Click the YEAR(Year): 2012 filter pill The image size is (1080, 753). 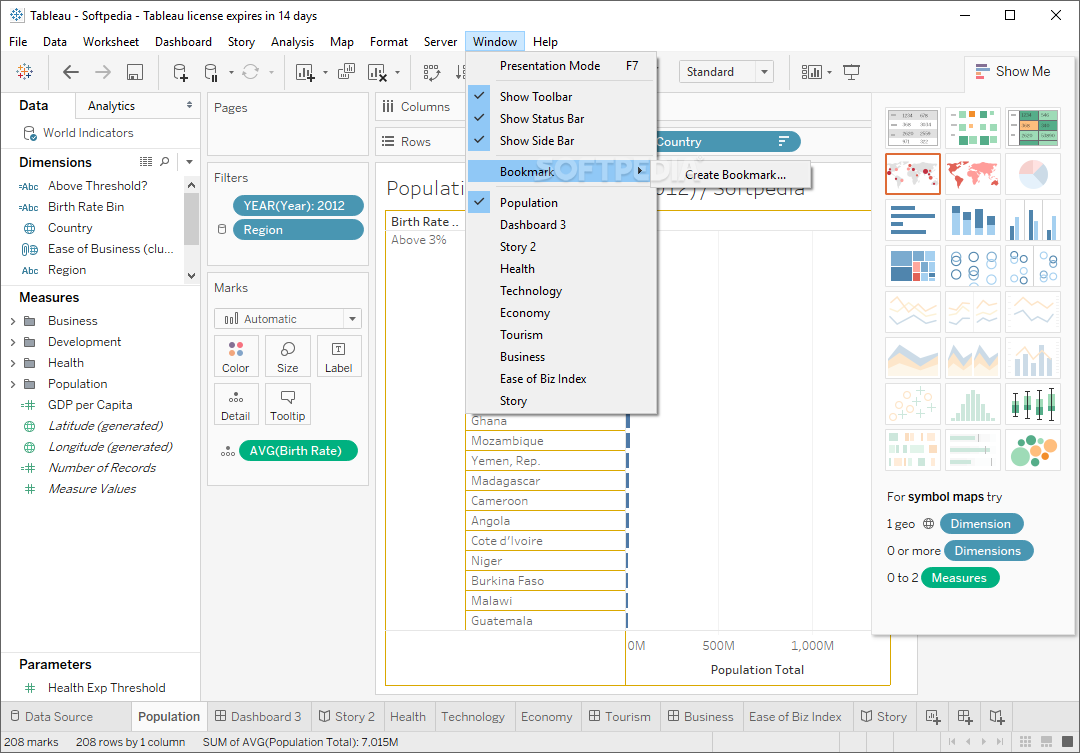tap(298, 205)
